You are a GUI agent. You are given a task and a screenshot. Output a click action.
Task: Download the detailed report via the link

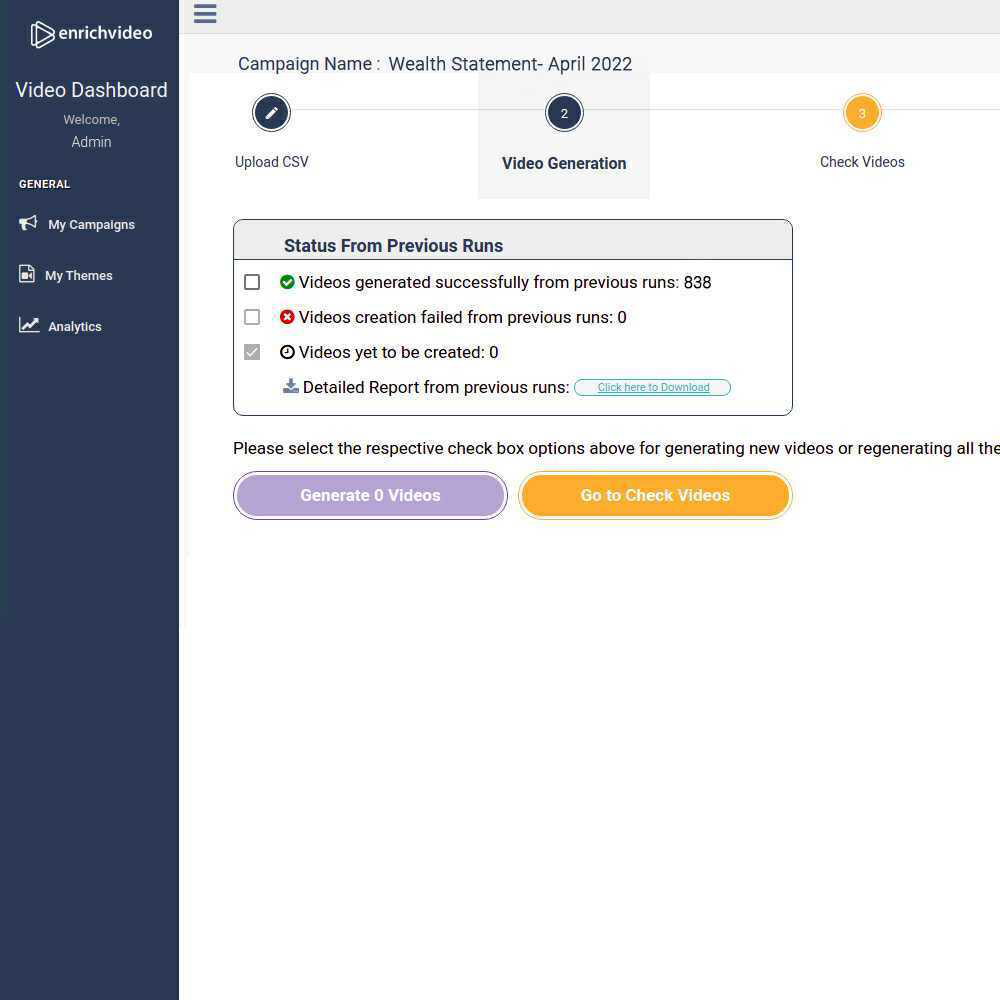tap(652, 387)
